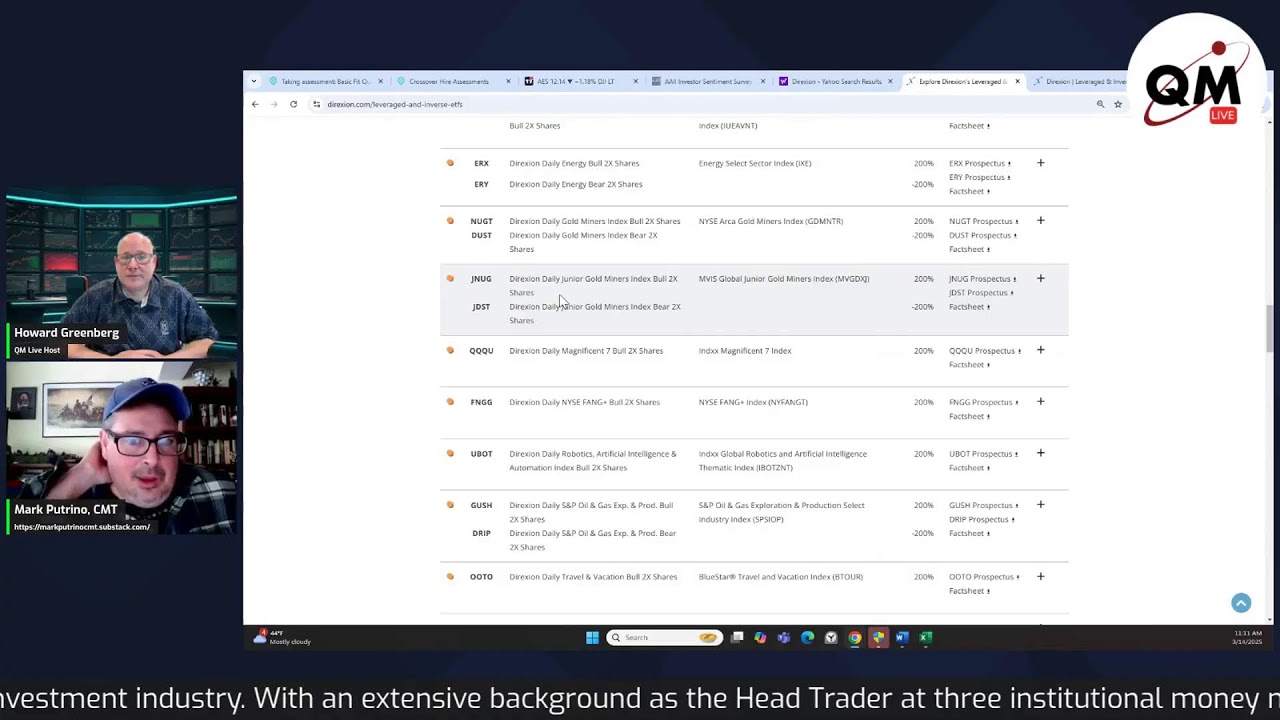This screenshot has width=1280, height=720.
Task: Open Microsoft Teams from the taskbar
Action: [783, 637]
